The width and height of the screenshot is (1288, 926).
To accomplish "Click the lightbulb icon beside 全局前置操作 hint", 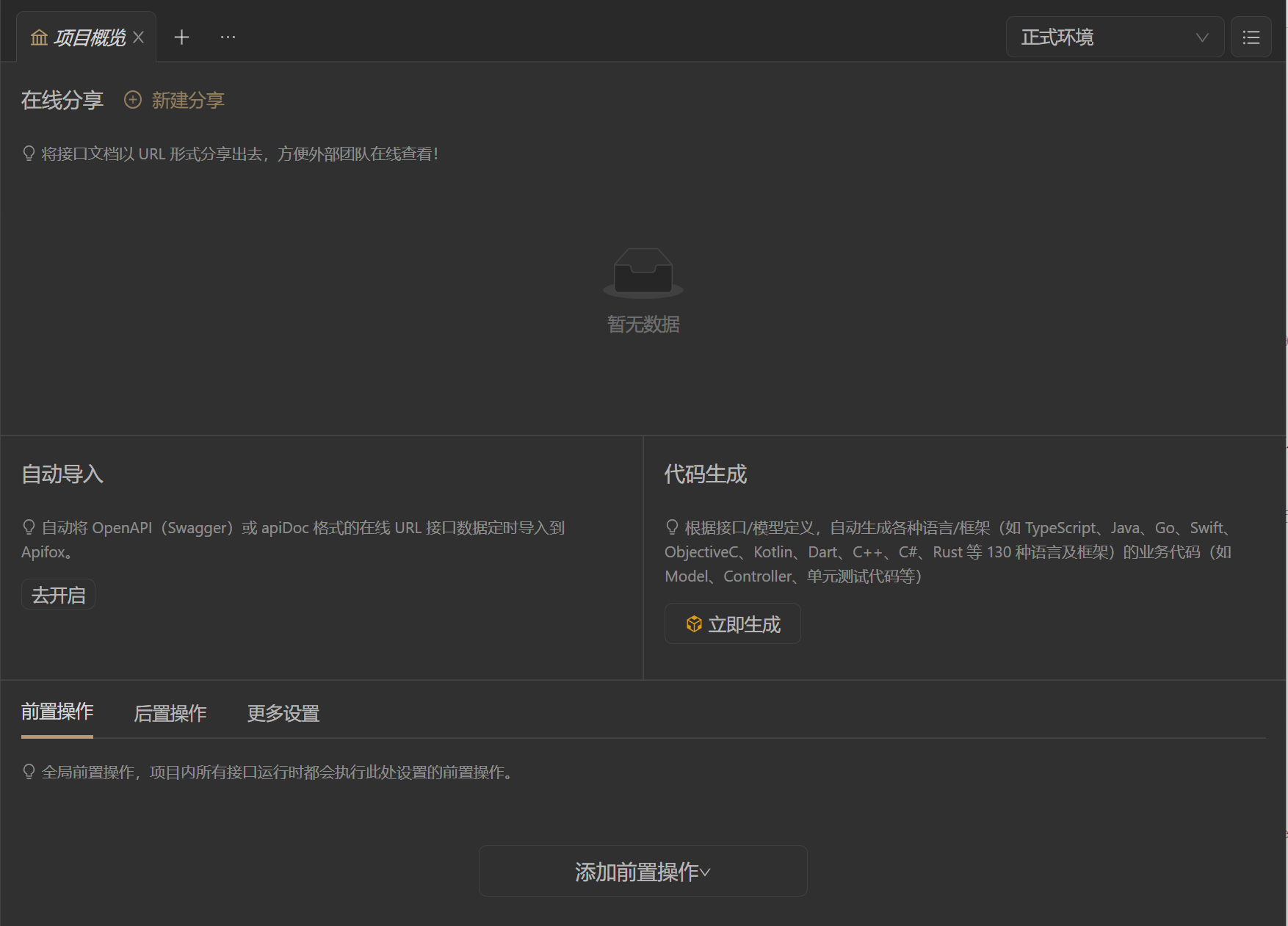I will tap(29, 772).
